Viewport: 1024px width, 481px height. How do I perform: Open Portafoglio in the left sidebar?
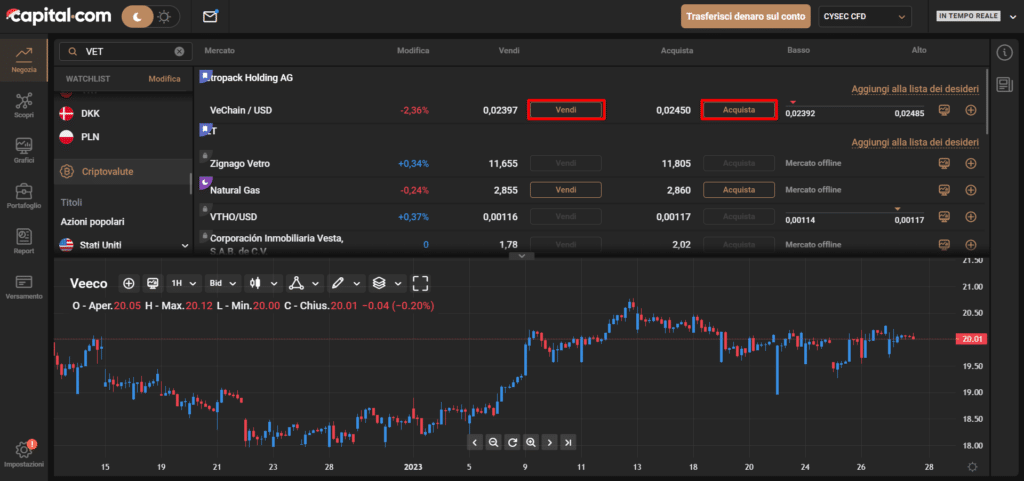24,196
